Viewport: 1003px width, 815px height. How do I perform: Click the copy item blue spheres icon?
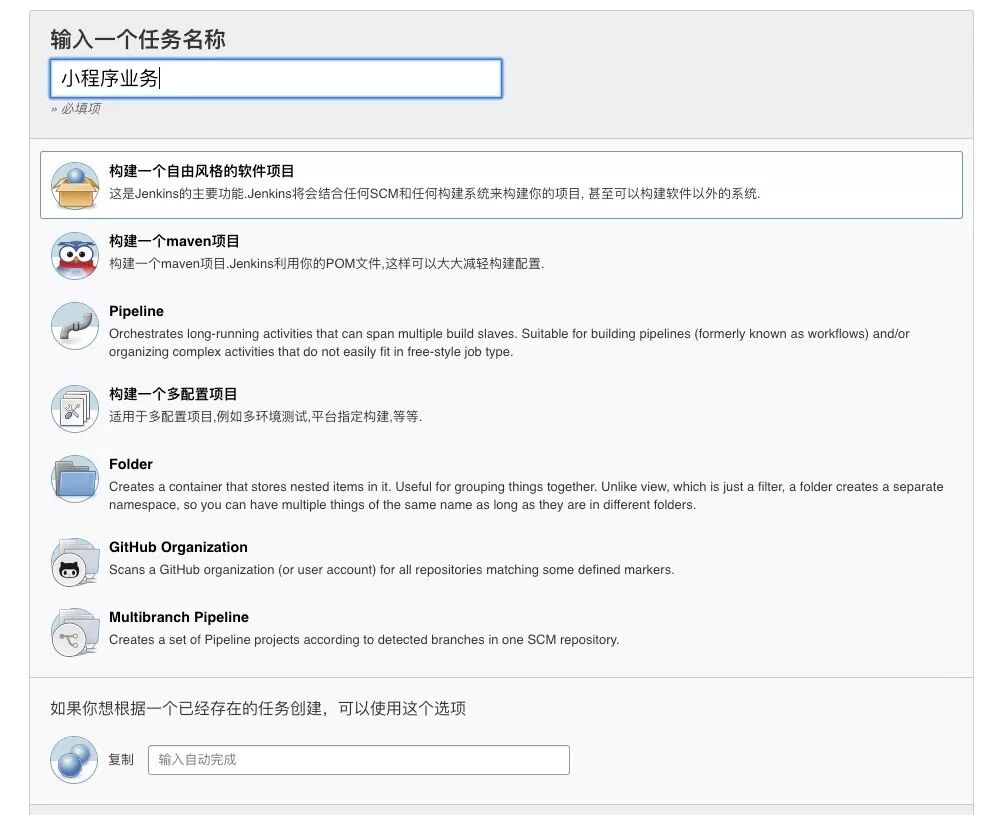pos(74,760)
